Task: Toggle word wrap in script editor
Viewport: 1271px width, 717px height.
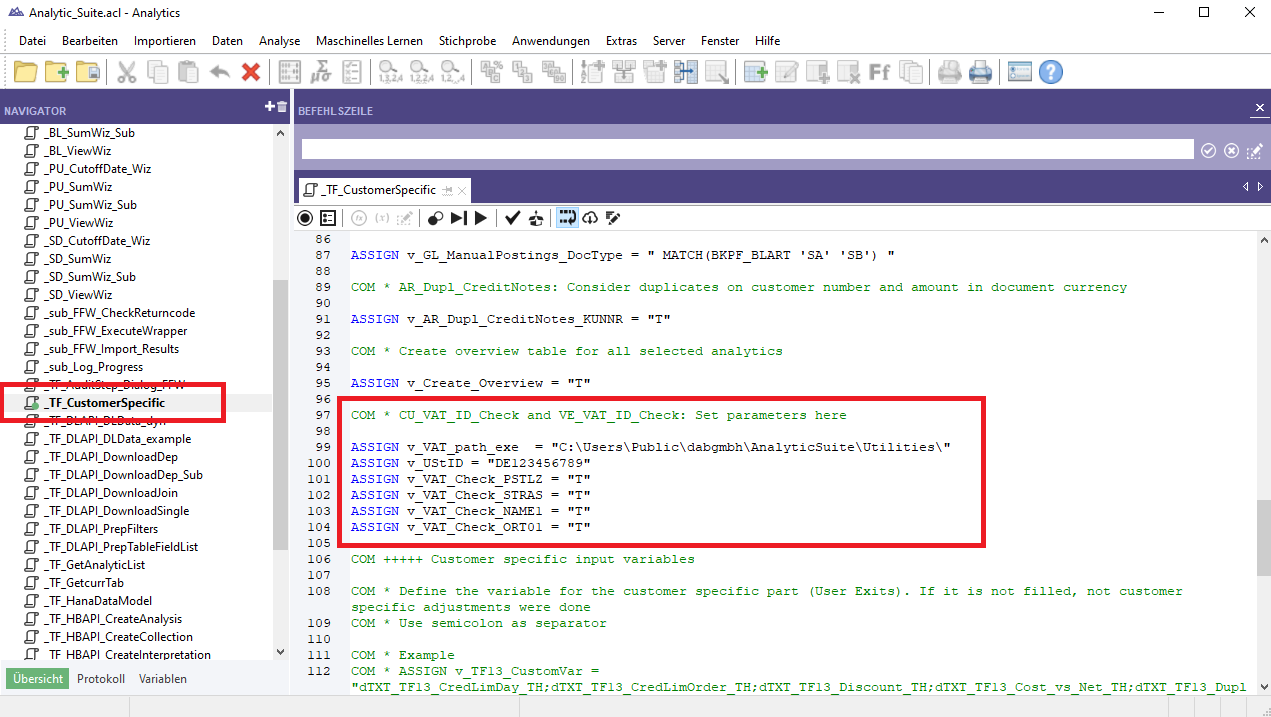Action: [567, 218]
